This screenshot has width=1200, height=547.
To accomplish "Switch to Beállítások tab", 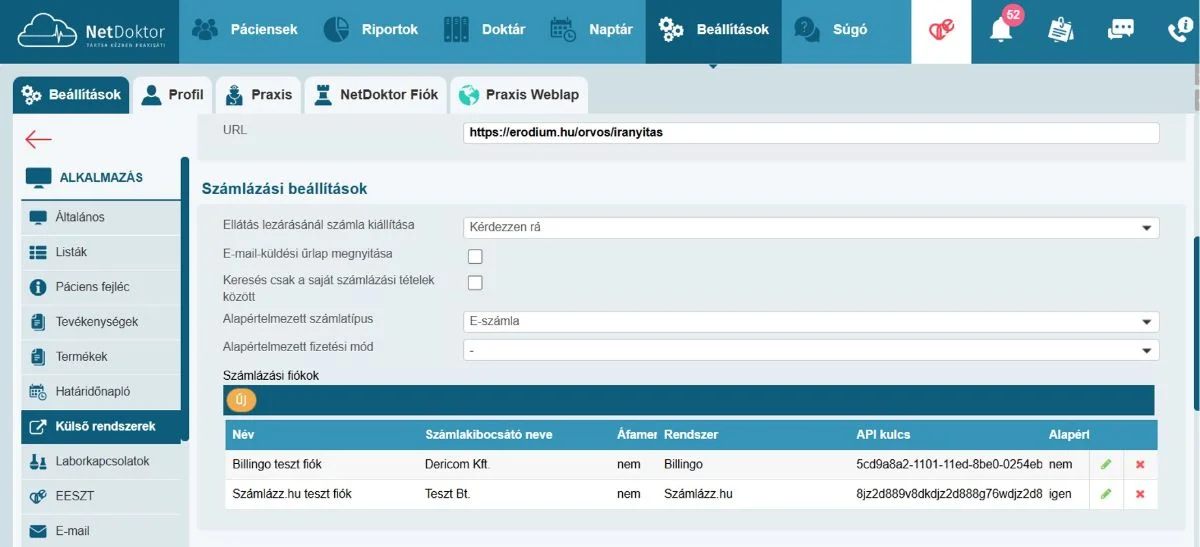I will pyautogui.click(x=71, y=95).
